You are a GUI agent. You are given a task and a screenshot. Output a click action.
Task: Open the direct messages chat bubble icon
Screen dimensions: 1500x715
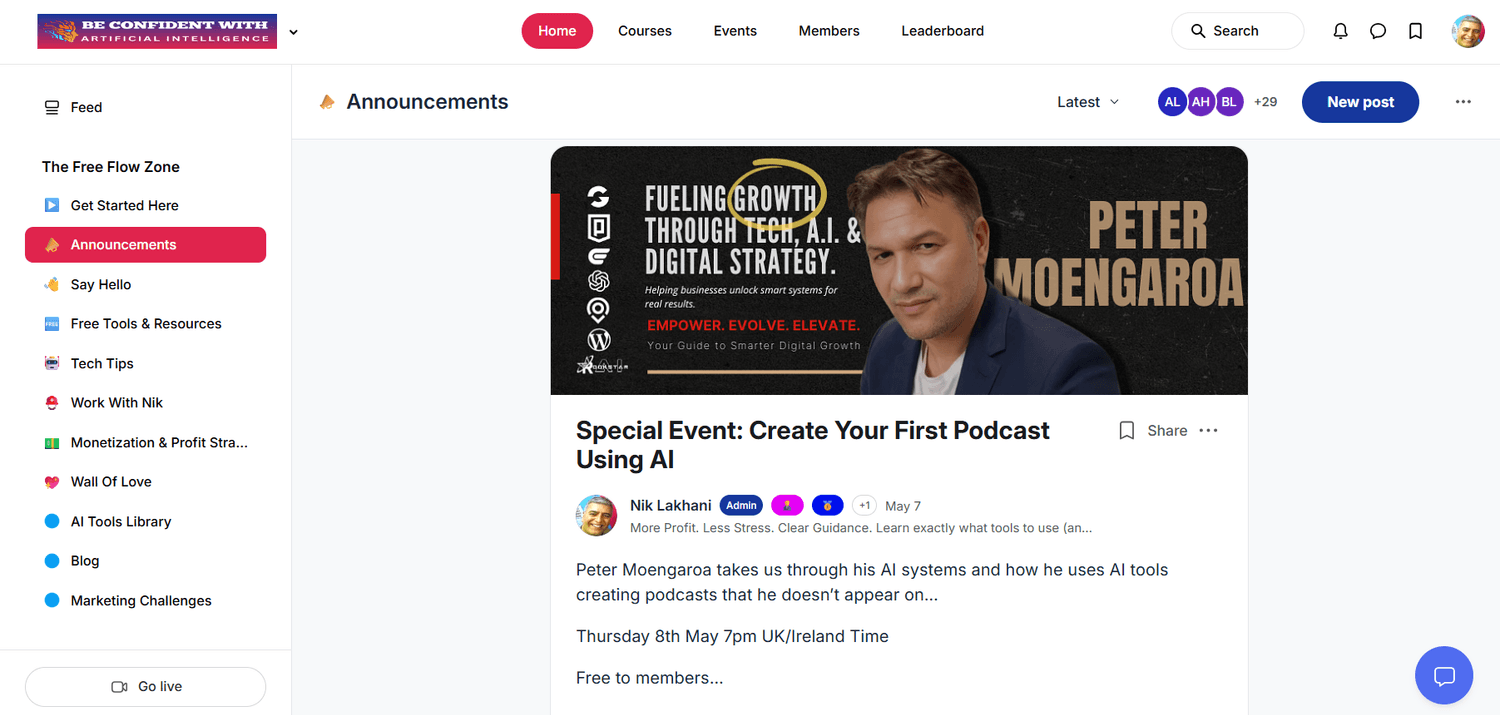click(1378, 31)
